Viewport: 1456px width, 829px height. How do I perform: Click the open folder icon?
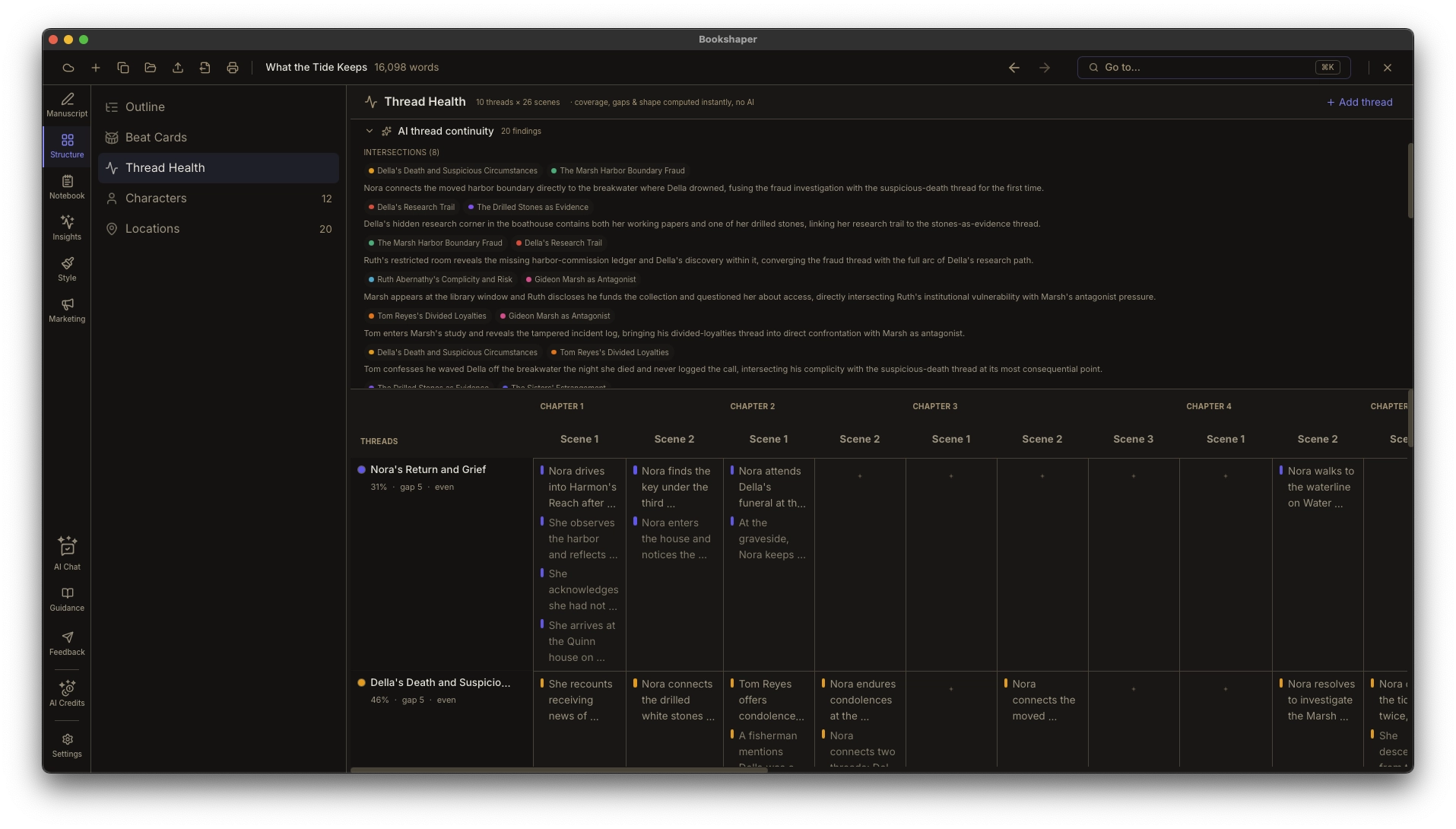click(151, 68)
